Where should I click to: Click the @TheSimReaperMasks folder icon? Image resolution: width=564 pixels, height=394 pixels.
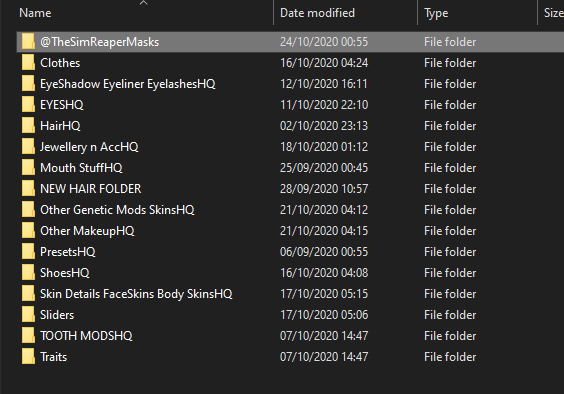28,42
